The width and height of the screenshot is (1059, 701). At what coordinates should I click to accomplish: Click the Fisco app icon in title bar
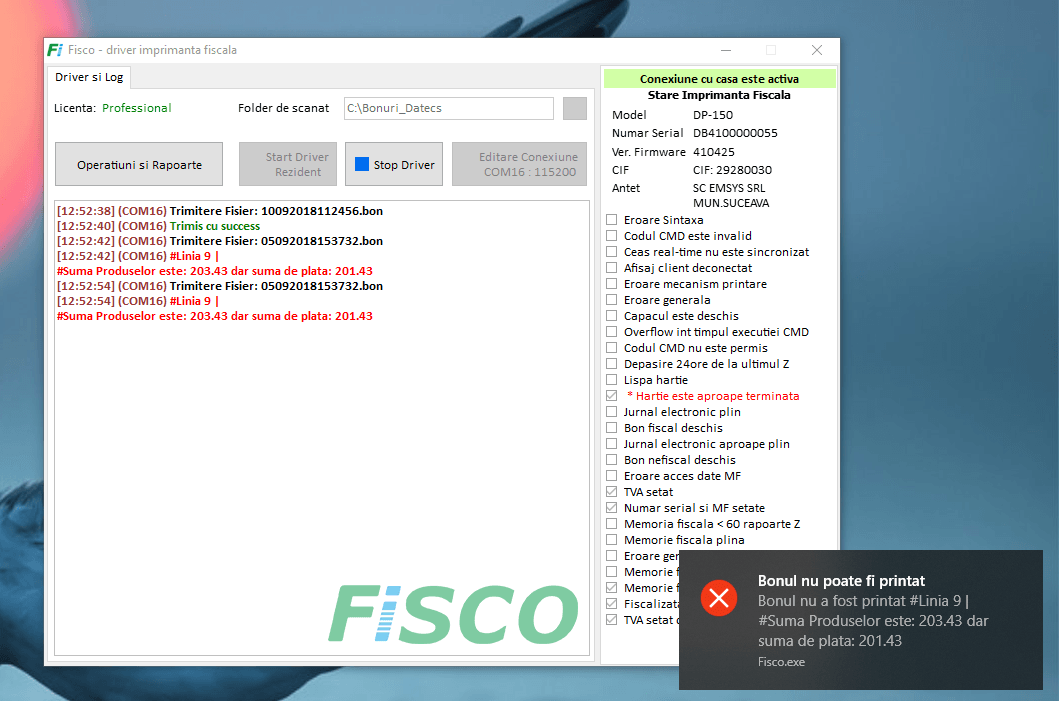coord(55,50)
